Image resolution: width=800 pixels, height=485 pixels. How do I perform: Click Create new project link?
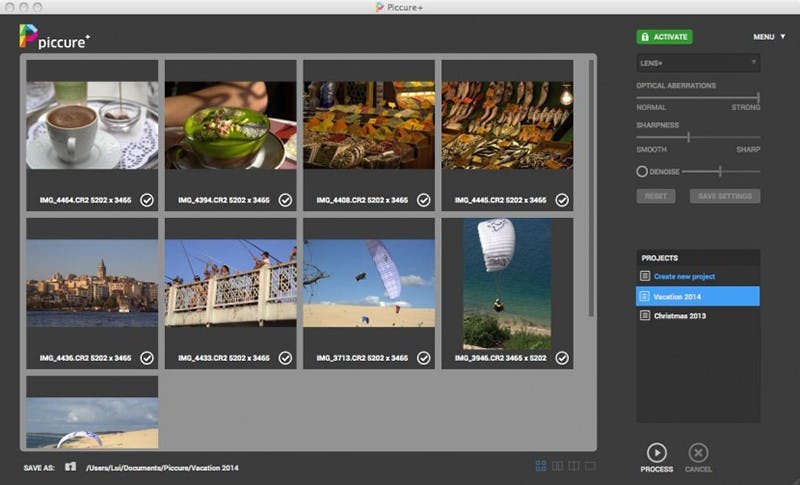tap(684, 276)
